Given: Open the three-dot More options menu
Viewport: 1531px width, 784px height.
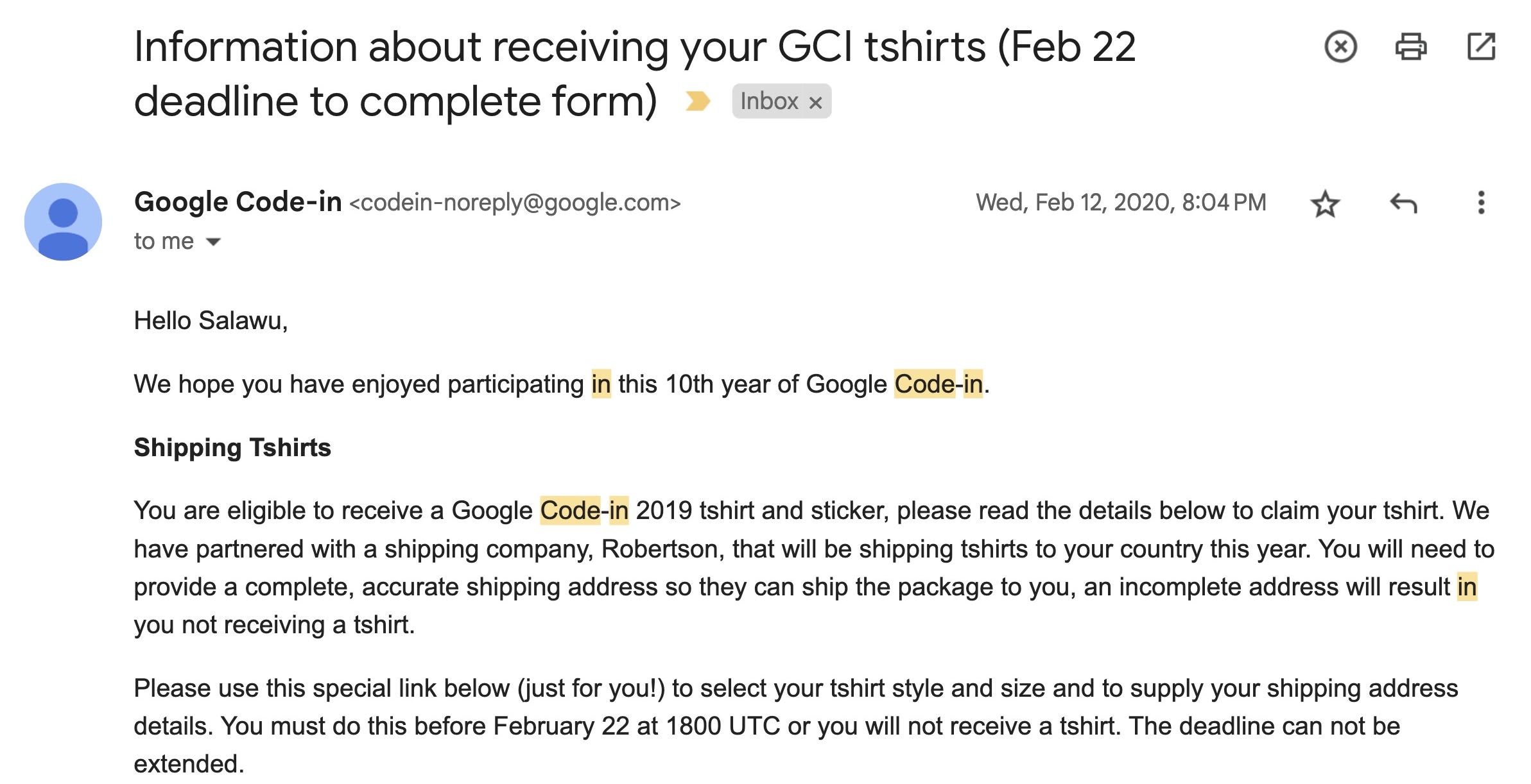Looking at the screenshot, I should coord(1481,203).
